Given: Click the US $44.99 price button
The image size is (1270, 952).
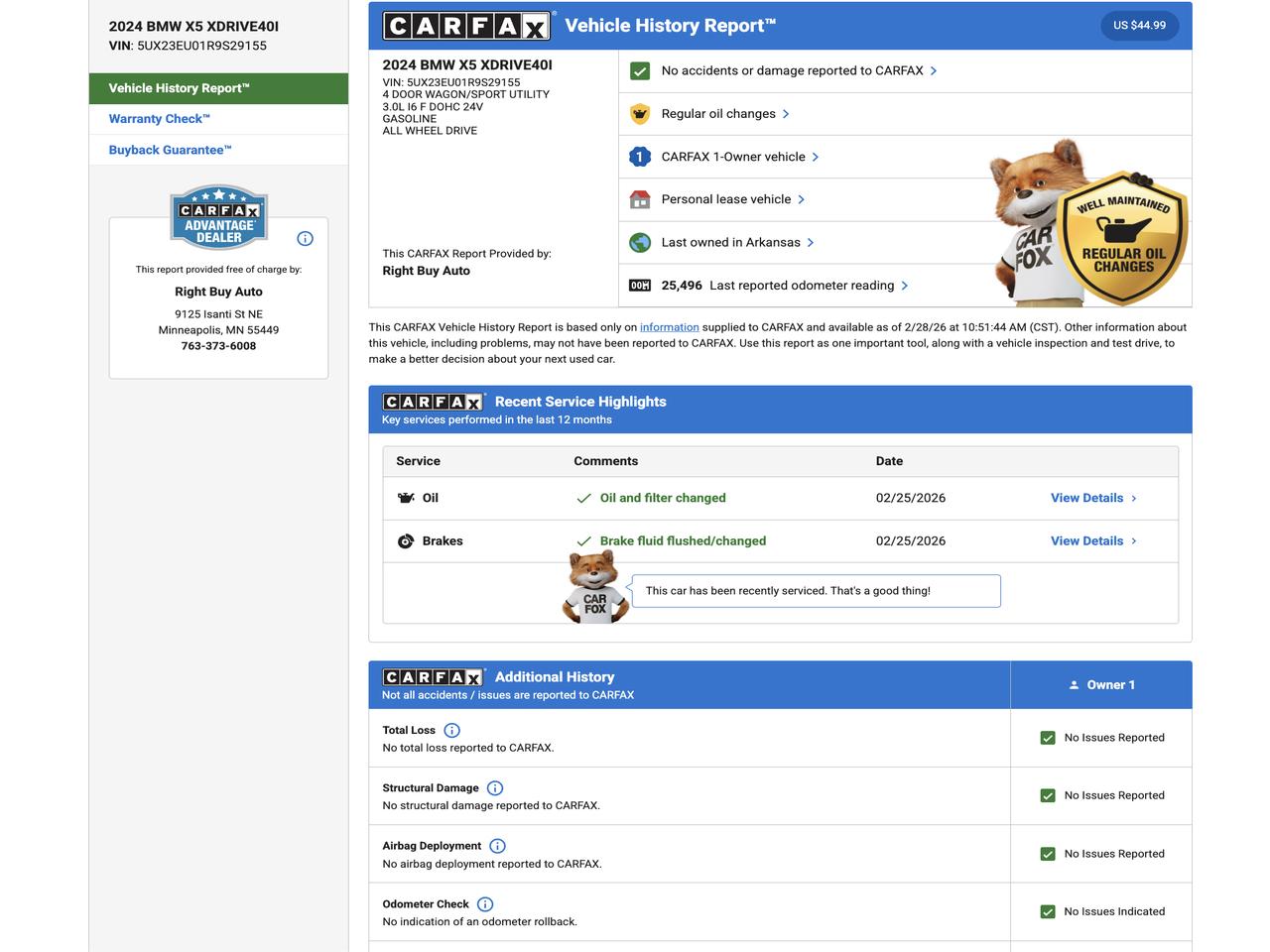Looking at the screenshot, I should pyautogui.click(x=1139, y=26).
